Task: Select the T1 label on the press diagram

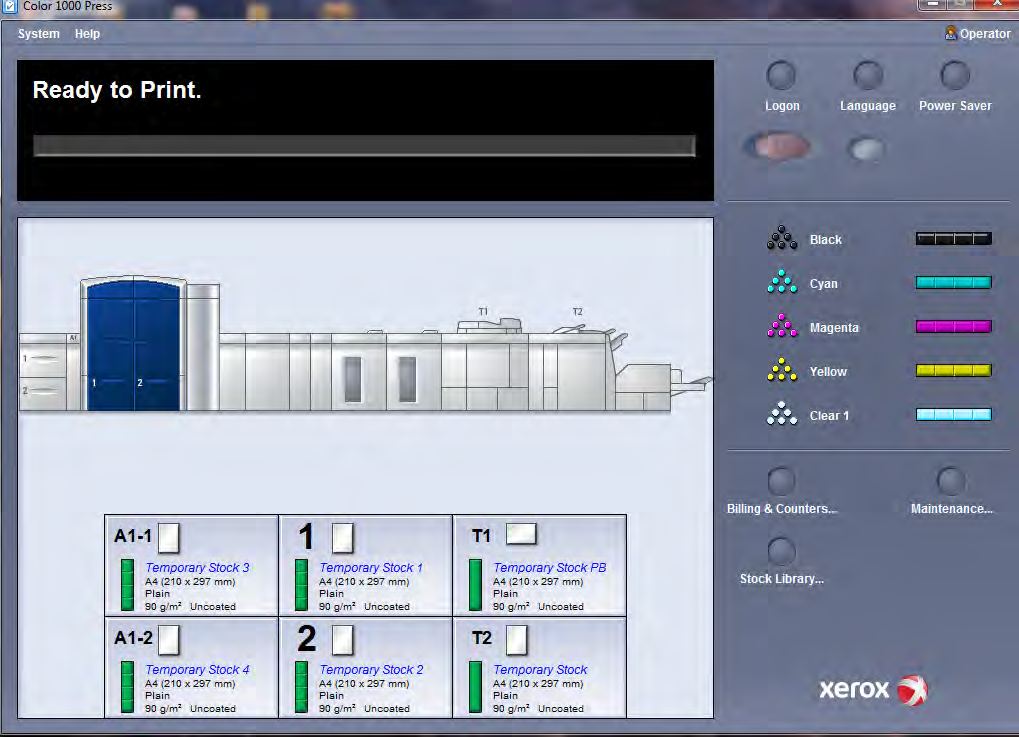Action: [x=483, y=311]
